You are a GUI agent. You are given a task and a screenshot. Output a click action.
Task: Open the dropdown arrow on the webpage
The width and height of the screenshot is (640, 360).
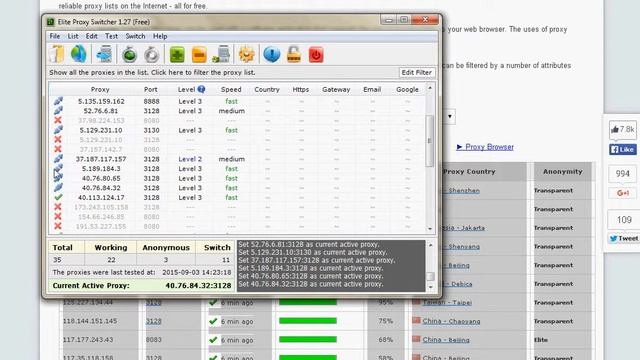click(449, 116)
